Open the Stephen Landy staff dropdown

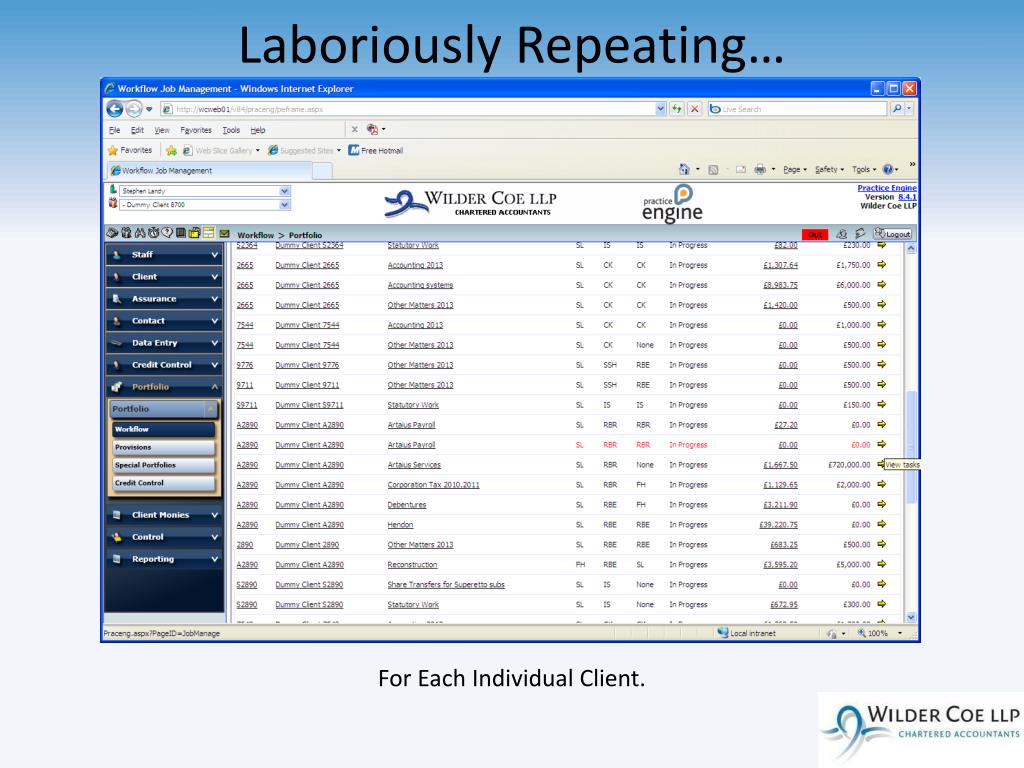[204, 191]
